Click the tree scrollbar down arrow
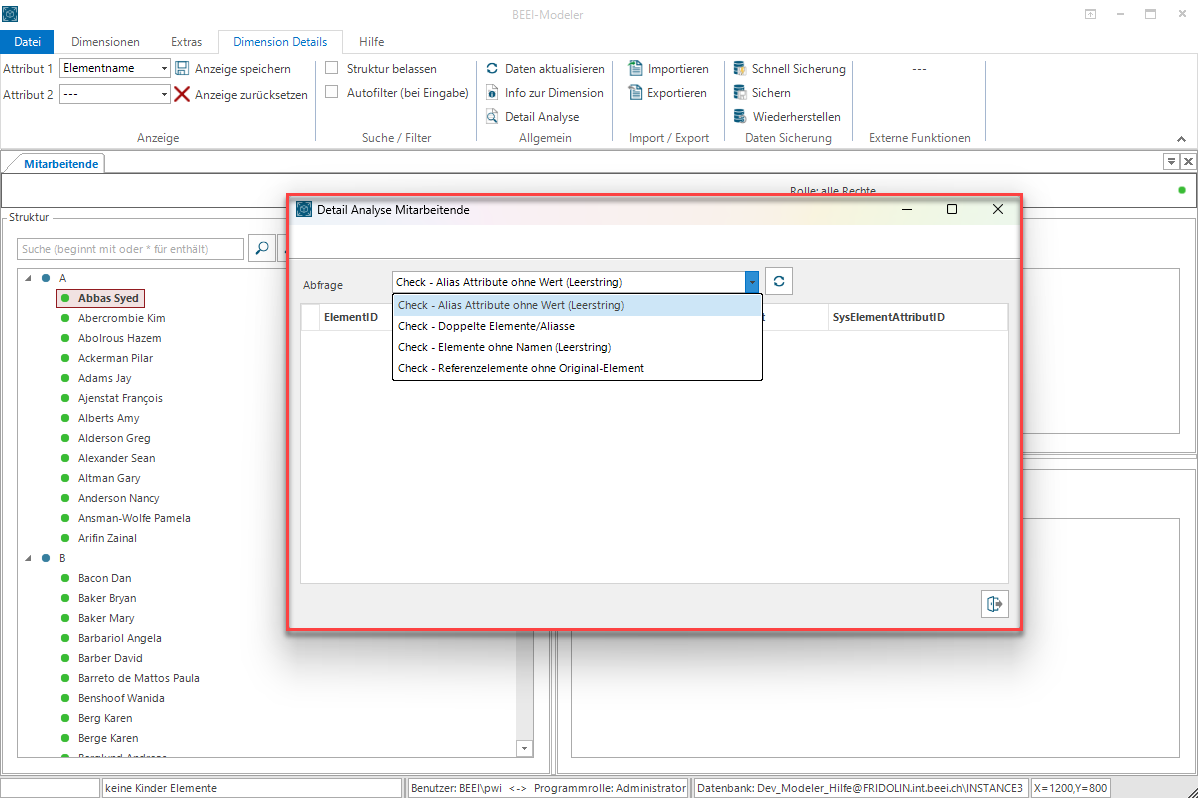This screenshot has height=798, width=1198. click(x=524, y=748)
